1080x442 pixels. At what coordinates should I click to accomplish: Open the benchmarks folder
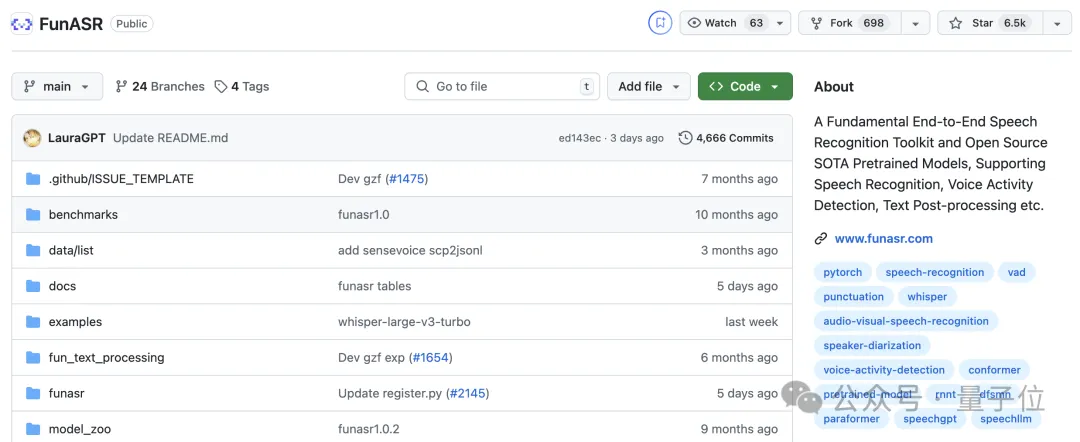(83, 215)
